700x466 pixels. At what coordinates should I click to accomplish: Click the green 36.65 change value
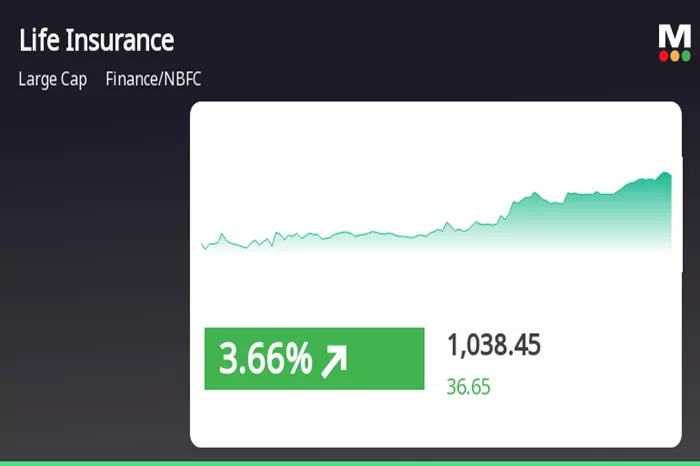[468, 387]
